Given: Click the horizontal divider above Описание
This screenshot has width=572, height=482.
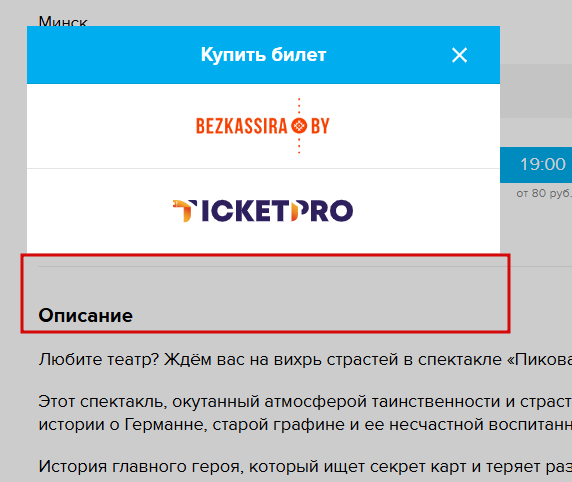Looking at the screenshot, I should 305,267.
